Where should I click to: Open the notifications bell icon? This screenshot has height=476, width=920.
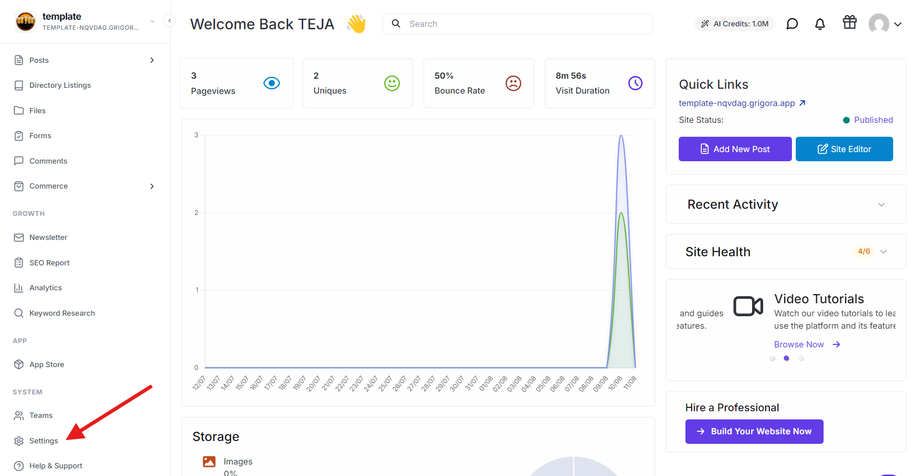pyautogui.click(x=820, y=24)
